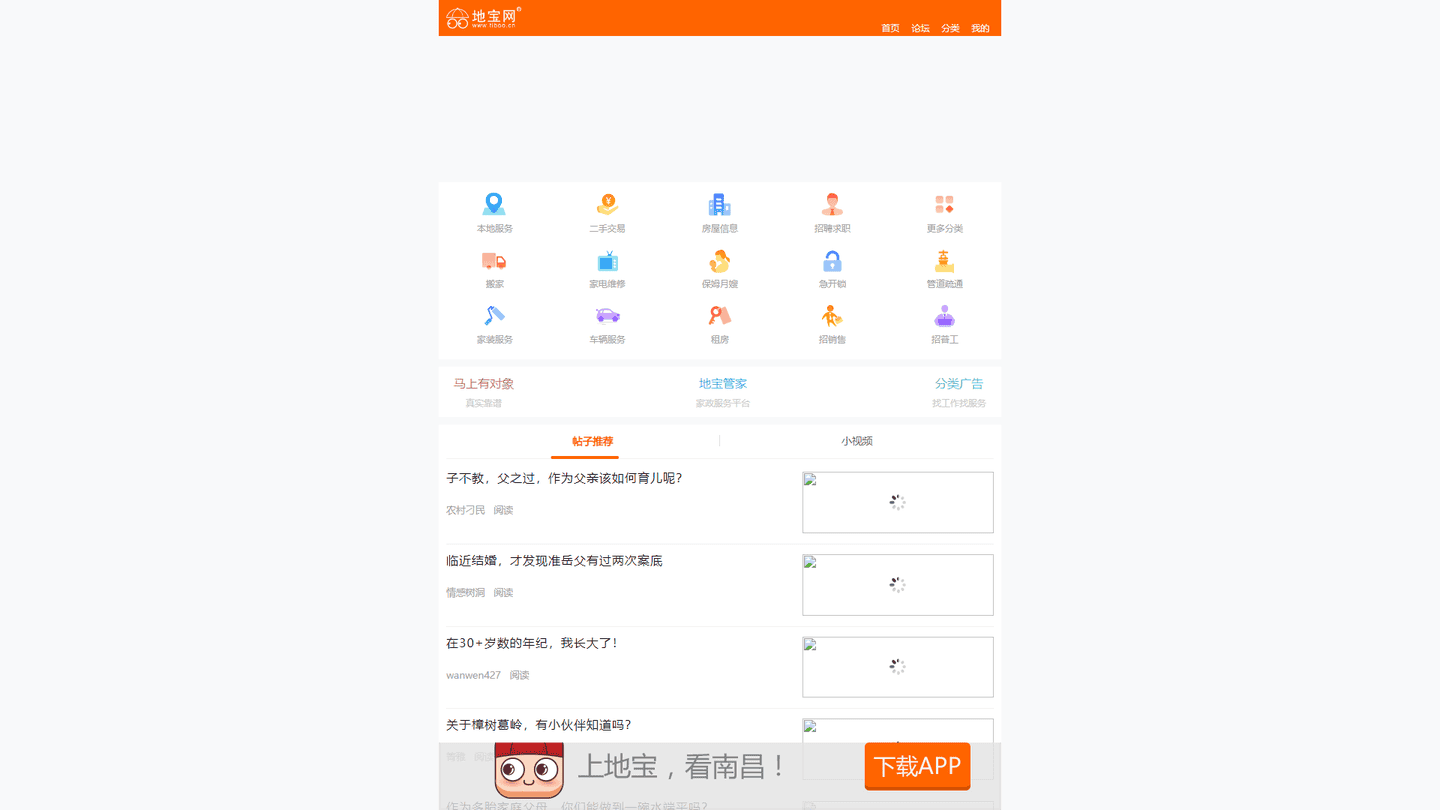Open the 地宝管家 link
Screen dimensions: 1440x810
pos(723,384)
